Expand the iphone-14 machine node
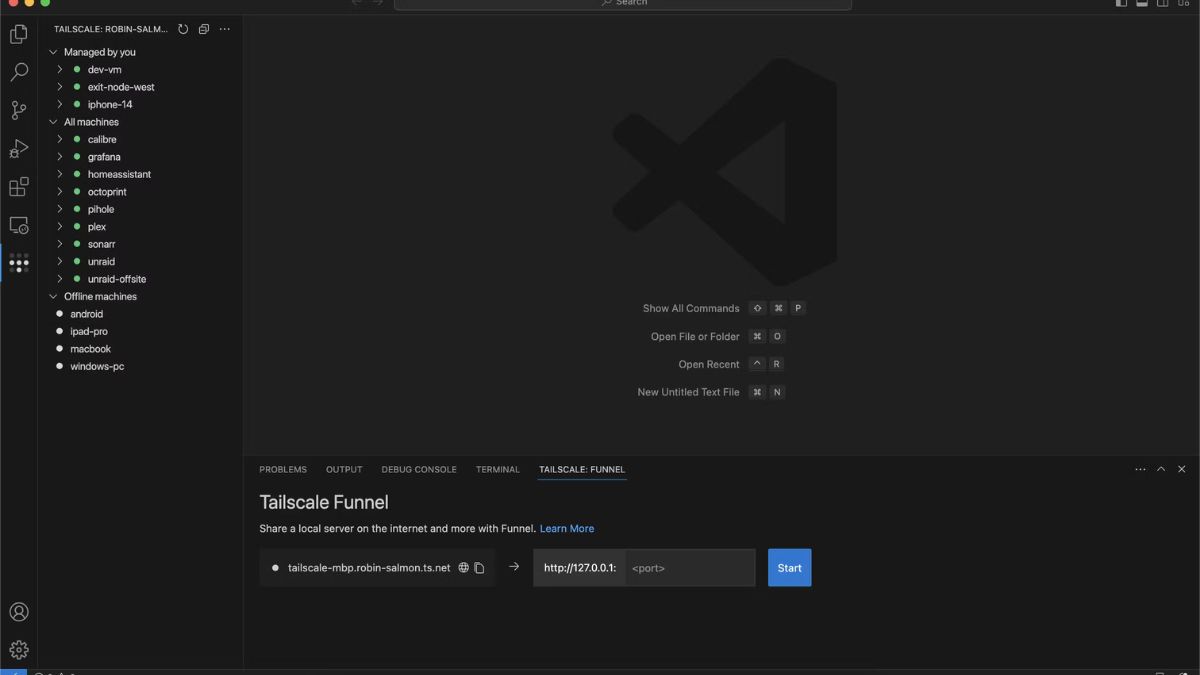Screen dimensions: 1200x675 tap(60, 104)
